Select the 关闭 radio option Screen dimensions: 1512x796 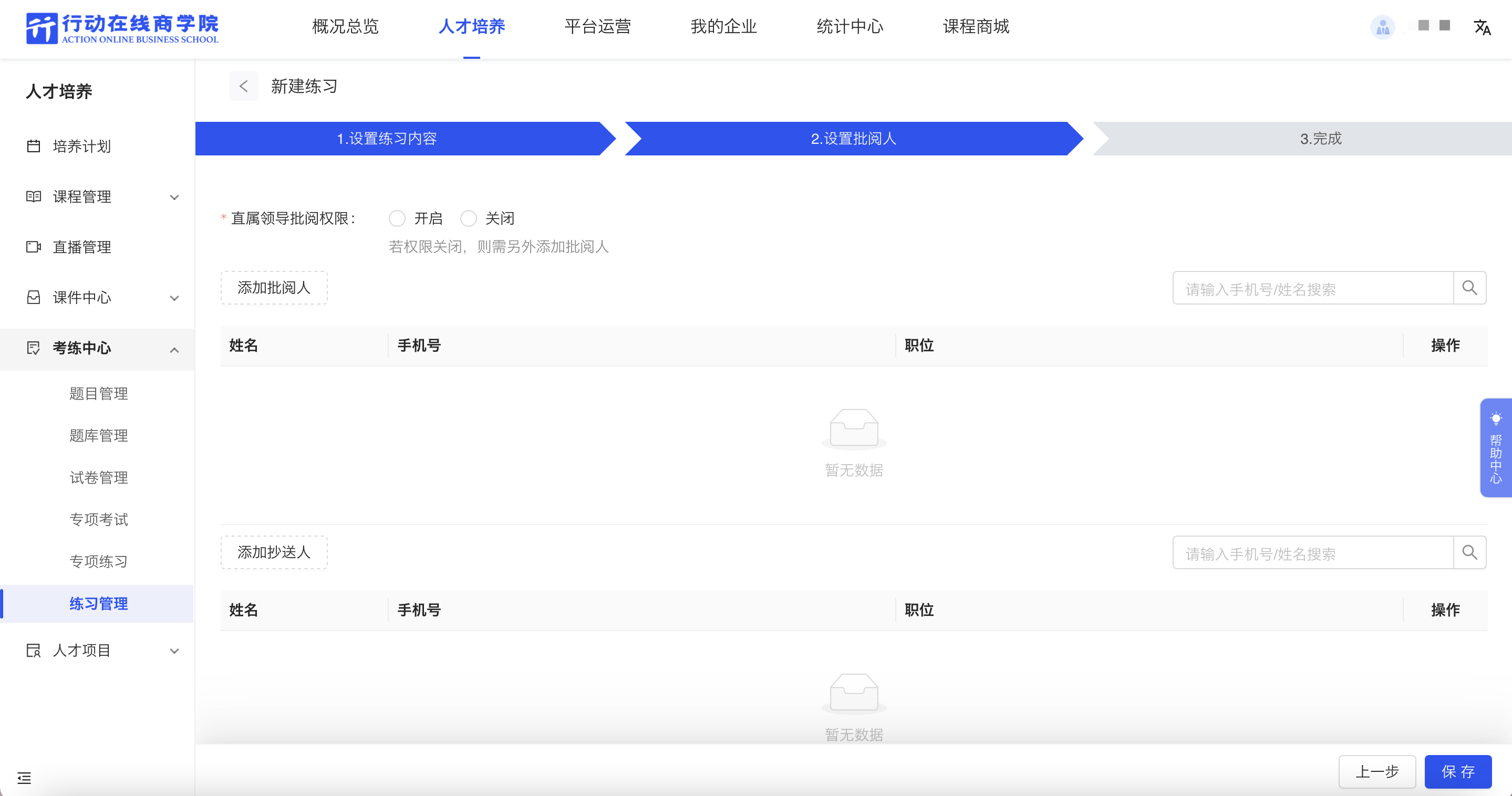tap(469, 218)
